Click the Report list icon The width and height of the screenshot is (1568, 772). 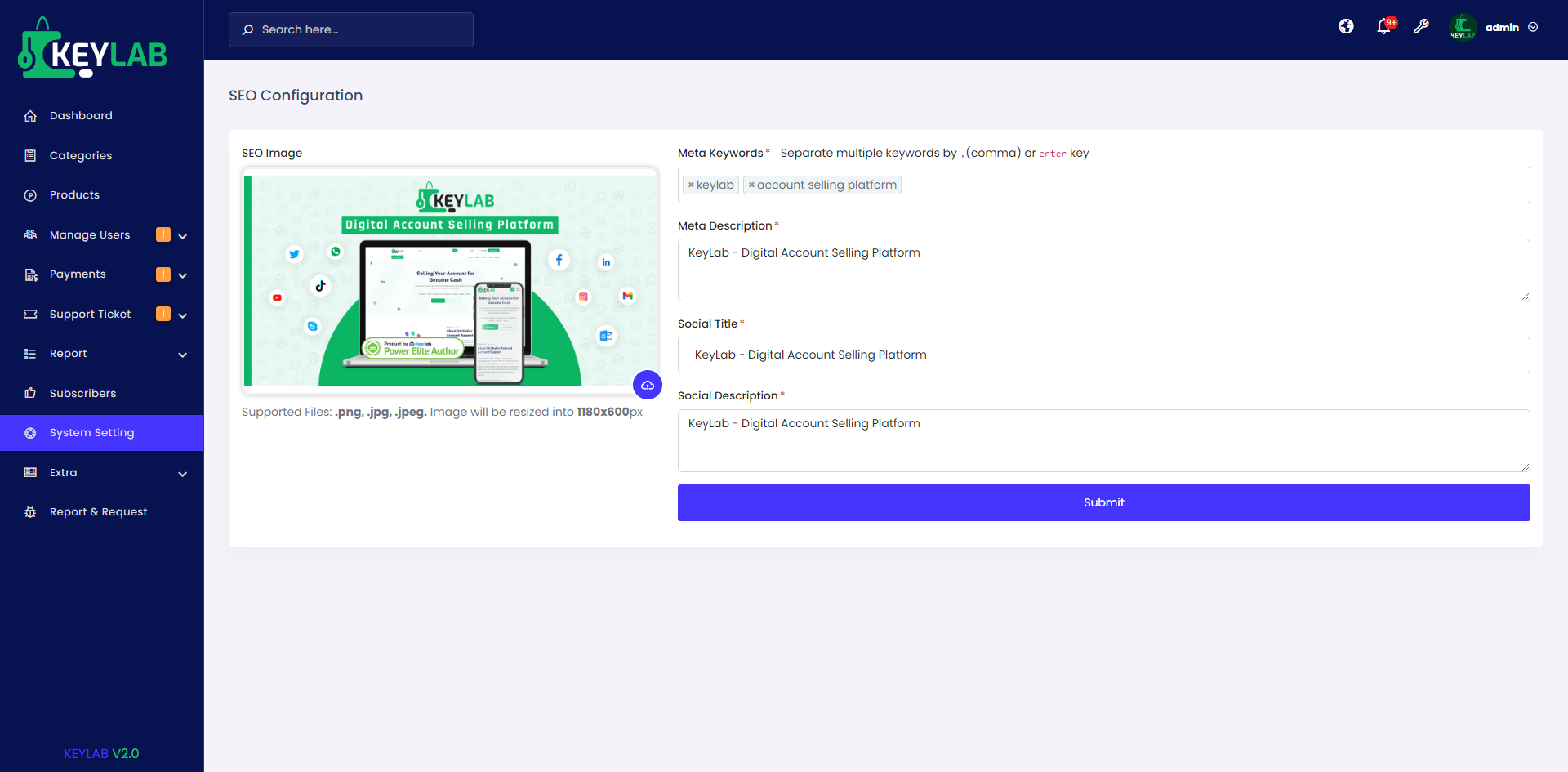pos(30,354)
